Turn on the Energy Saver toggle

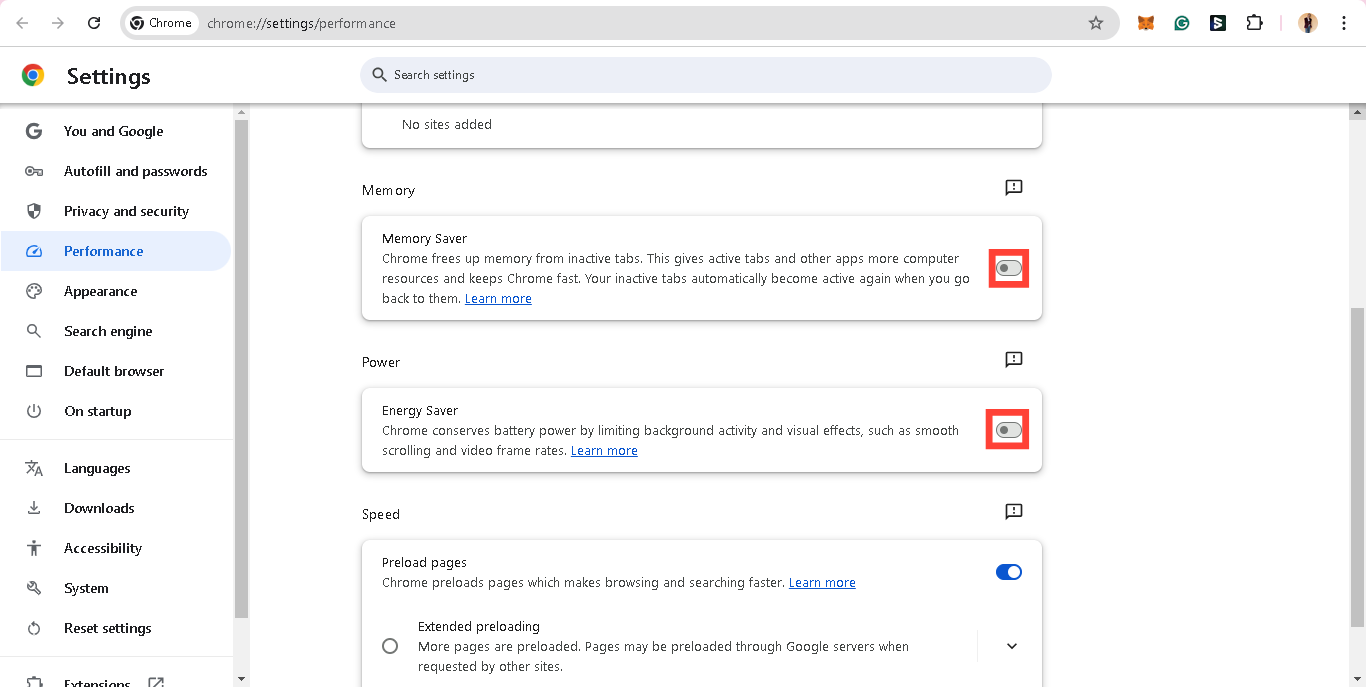click(1009, 430)
